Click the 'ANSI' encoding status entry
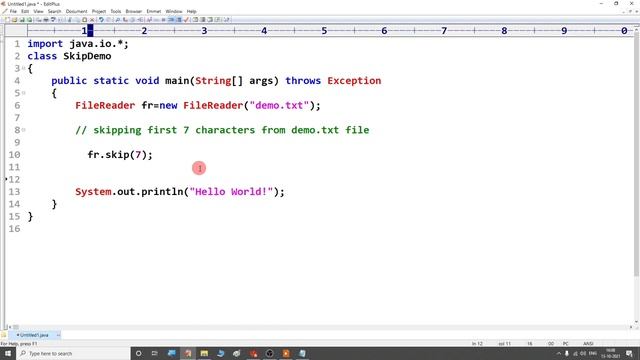Screen dimensions: 640x360 click(588, 344)
